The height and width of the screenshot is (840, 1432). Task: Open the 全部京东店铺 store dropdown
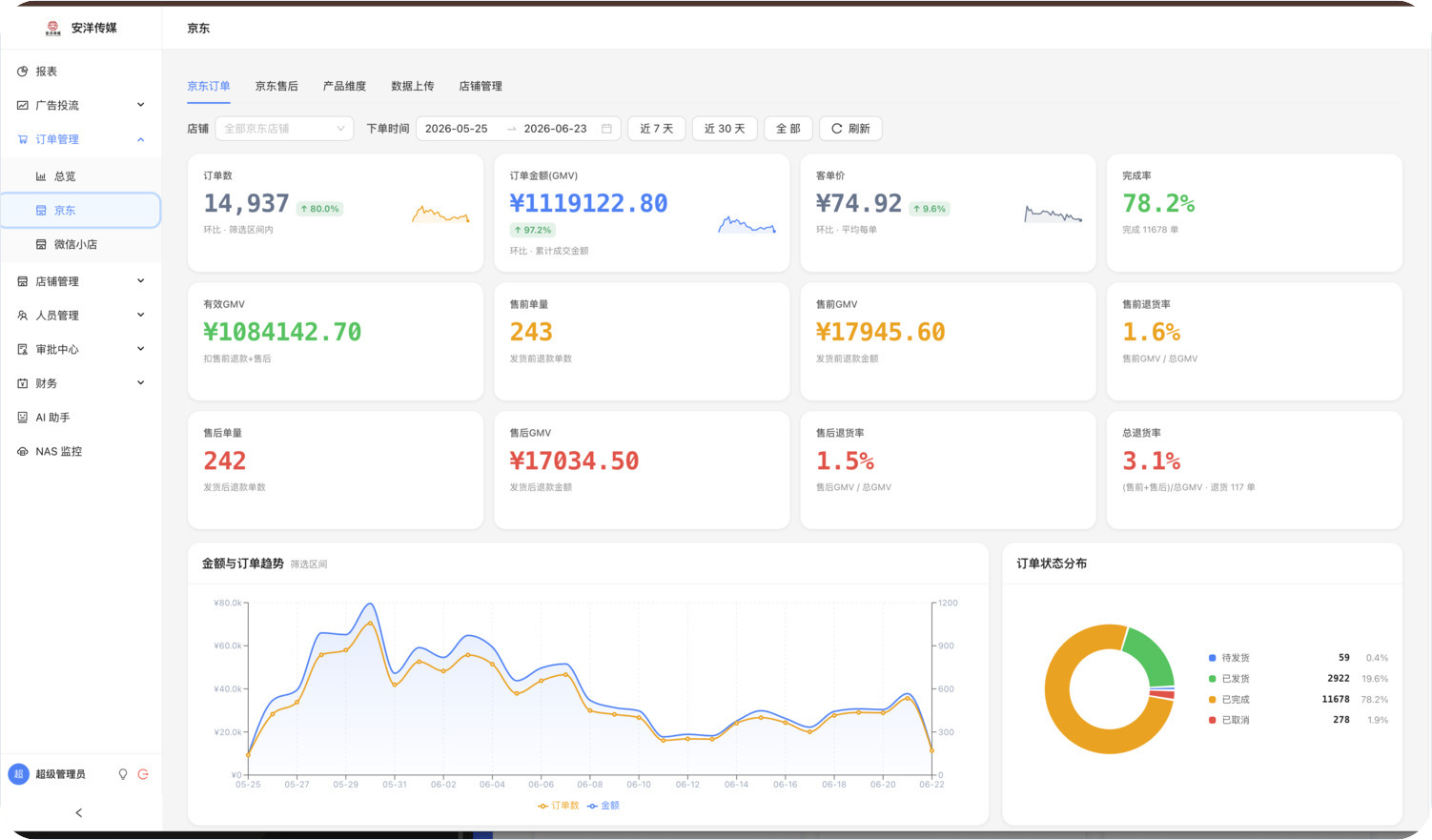coord(284,129)
